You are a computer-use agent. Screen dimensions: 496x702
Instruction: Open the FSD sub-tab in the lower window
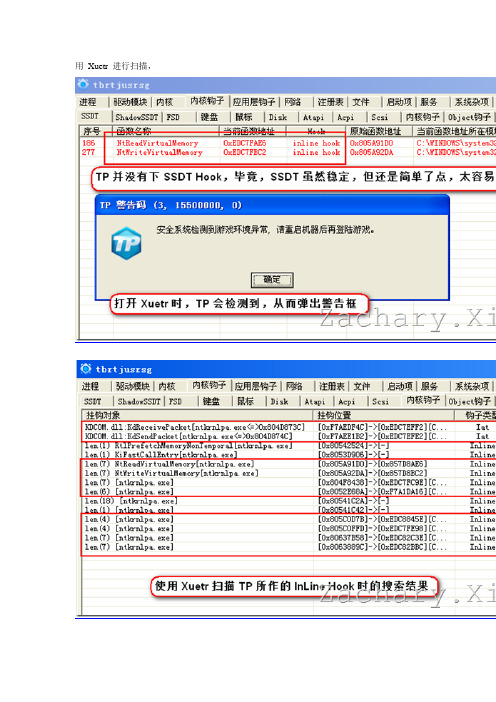pos(175,401)
